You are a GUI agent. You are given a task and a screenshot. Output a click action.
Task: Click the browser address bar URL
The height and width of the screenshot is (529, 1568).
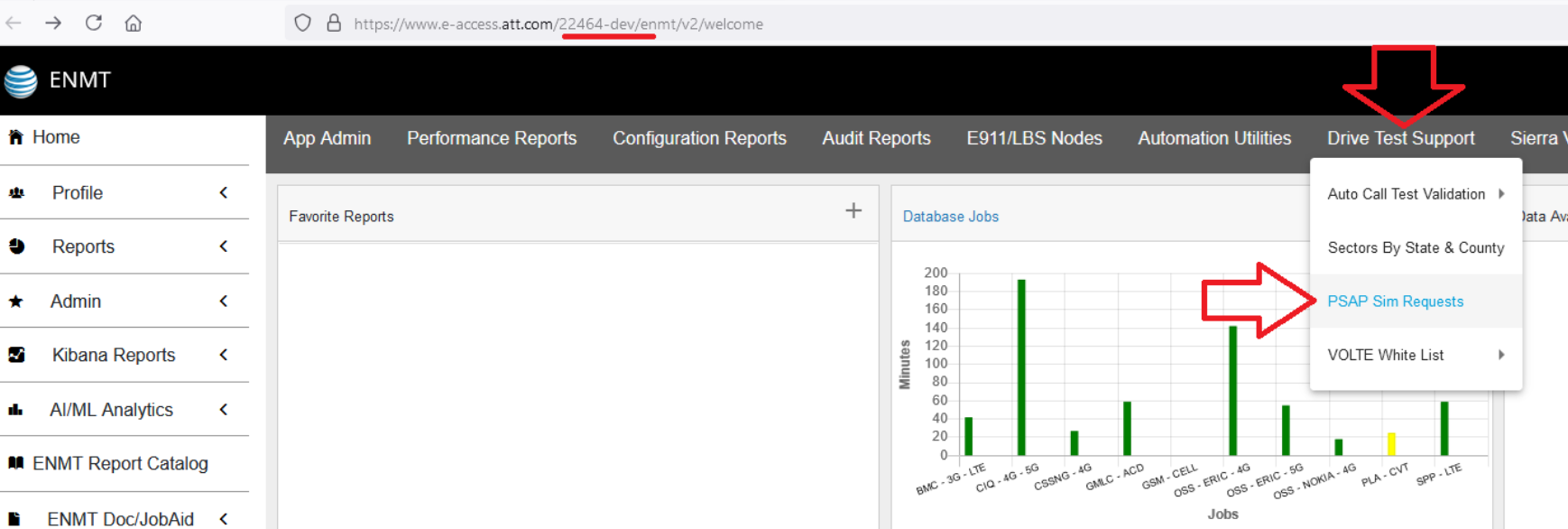pos(558,24)
